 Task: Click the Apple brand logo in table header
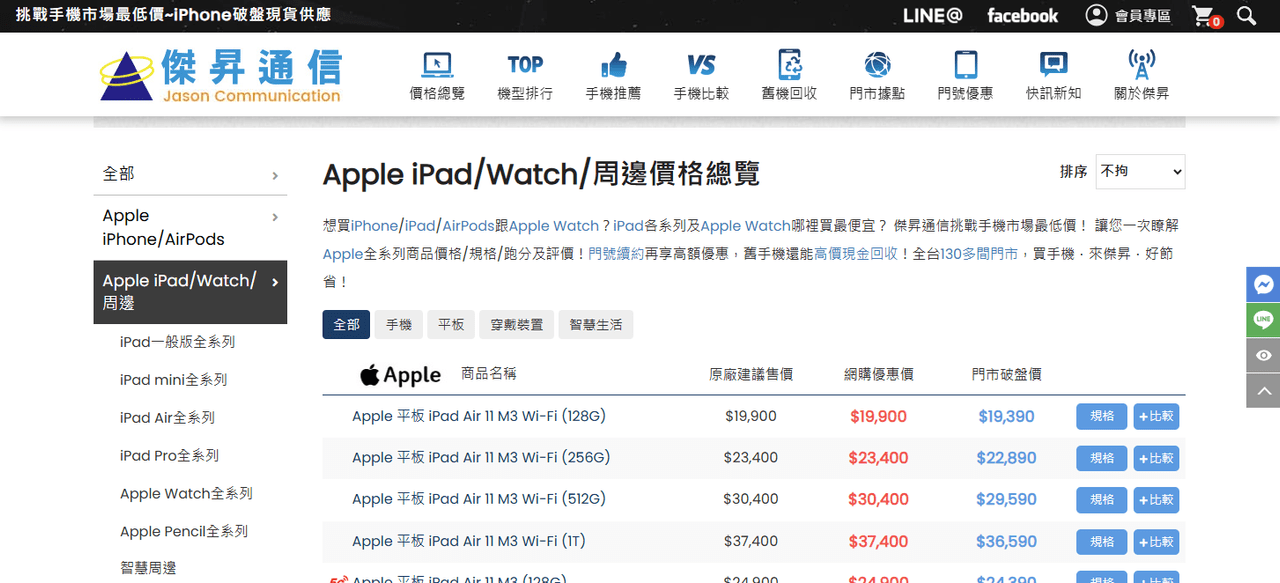click(400, 375)
